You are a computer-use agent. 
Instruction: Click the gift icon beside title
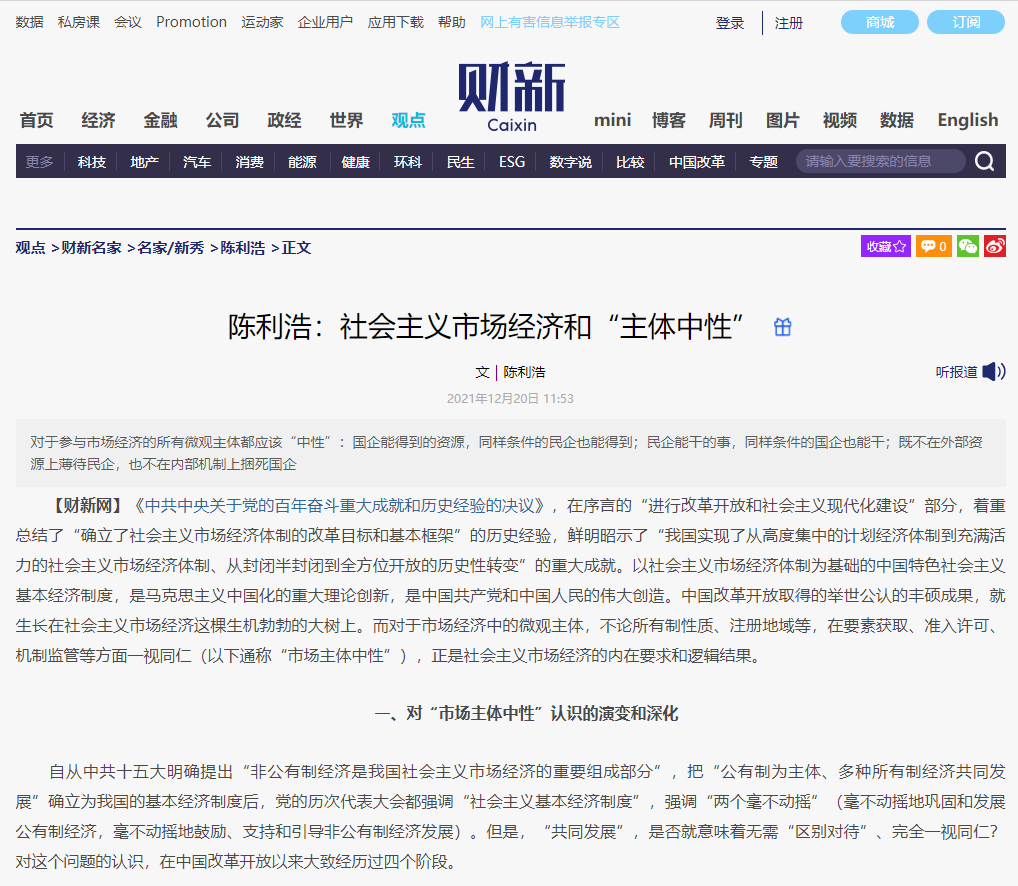coord(782,327)
